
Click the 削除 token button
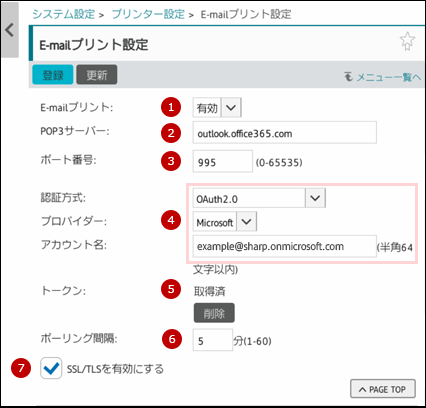pos(214,313)
